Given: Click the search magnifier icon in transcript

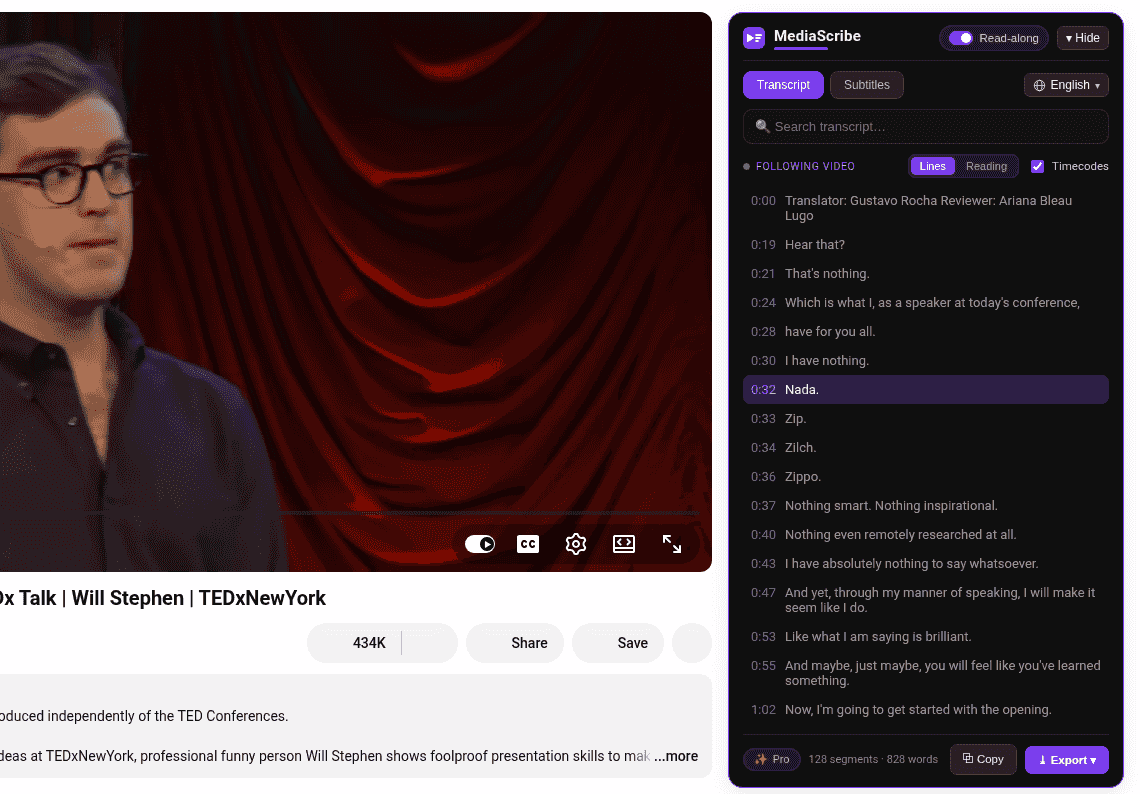Looking at the screenshot, I should 762,127.
